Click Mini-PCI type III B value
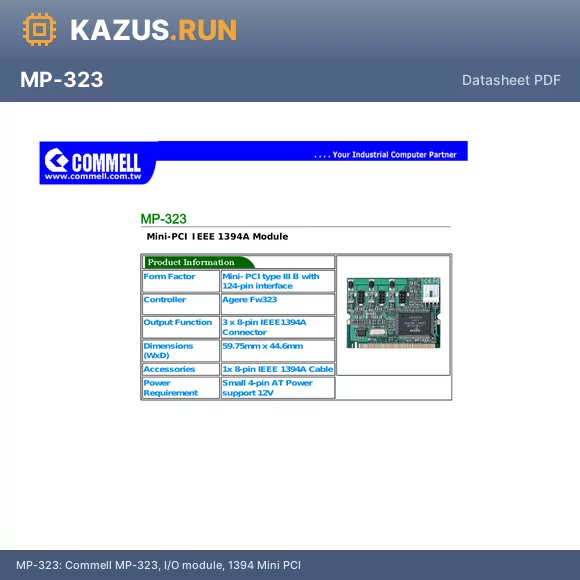The width and height of the screenshot is (580, 580). pos(278,281)
